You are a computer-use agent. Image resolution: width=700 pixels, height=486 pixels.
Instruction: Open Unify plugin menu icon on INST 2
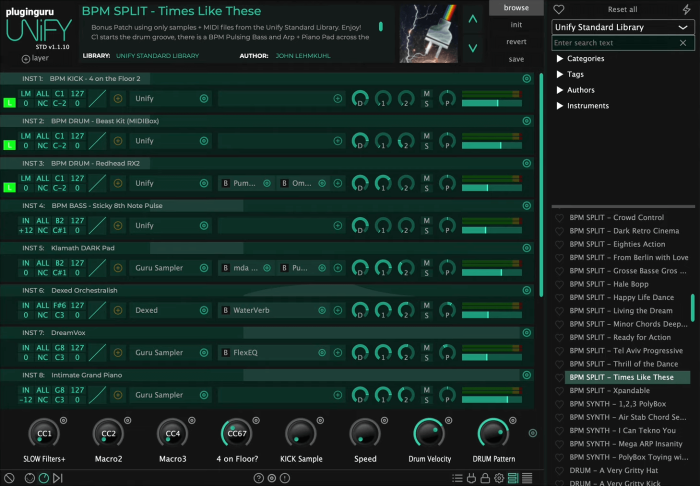[204, 141]
